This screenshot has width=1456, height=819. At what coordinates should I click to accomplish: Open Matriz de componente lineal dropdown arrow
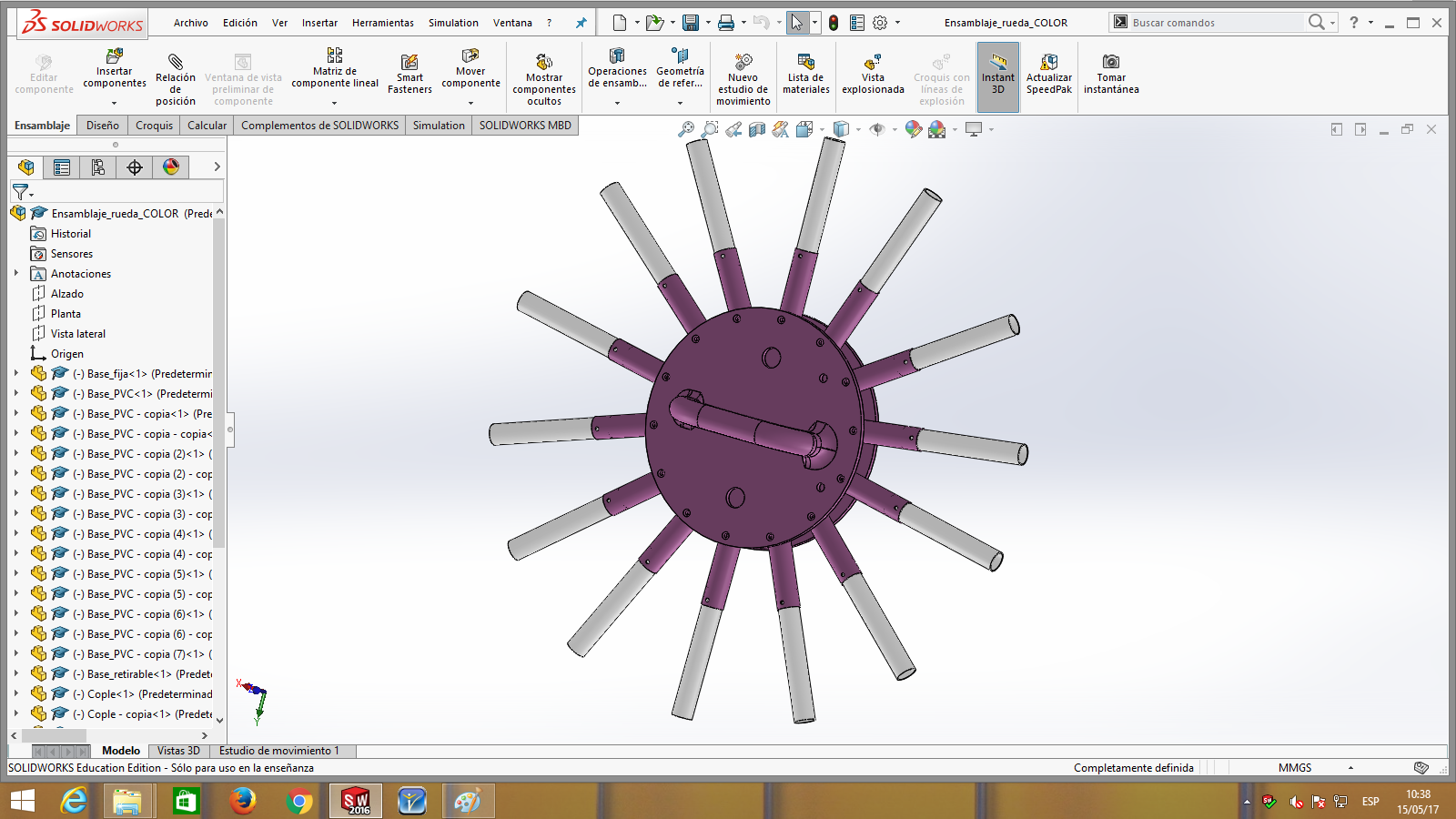pyautogui.click(x=335, y=103)
